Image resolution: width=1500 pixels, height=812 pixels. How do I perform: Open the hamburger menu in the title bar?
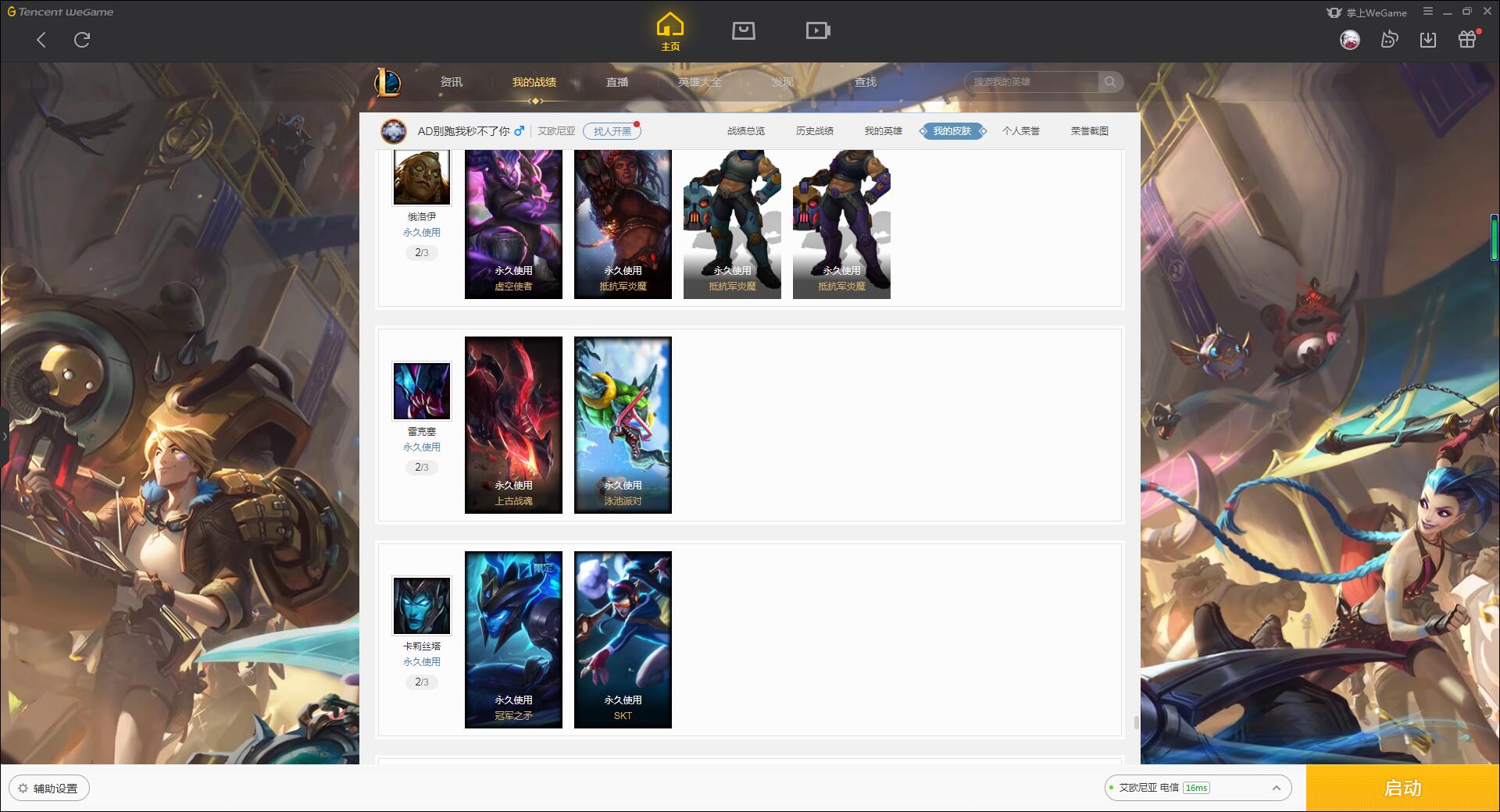click(1428, 12)
